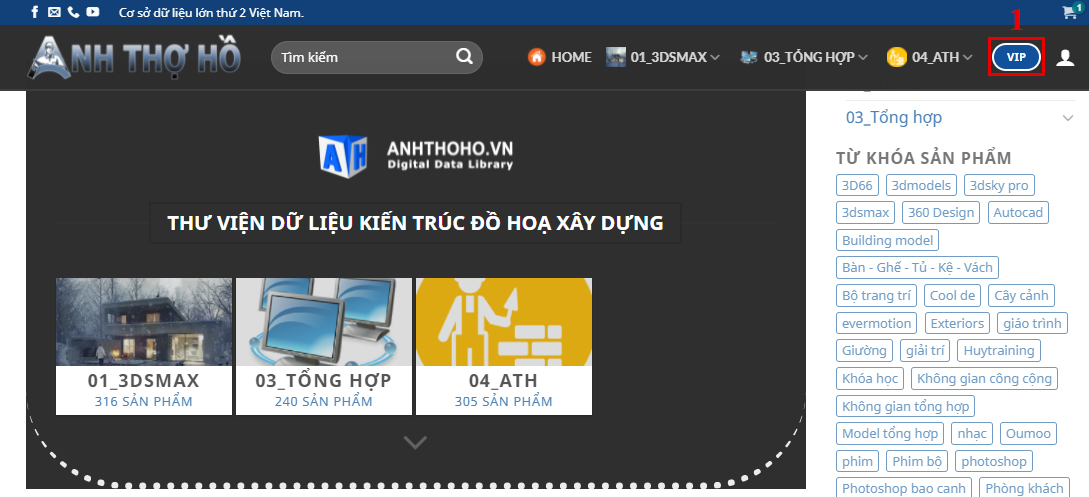Click the phone icon in top bar

point(73,12)
